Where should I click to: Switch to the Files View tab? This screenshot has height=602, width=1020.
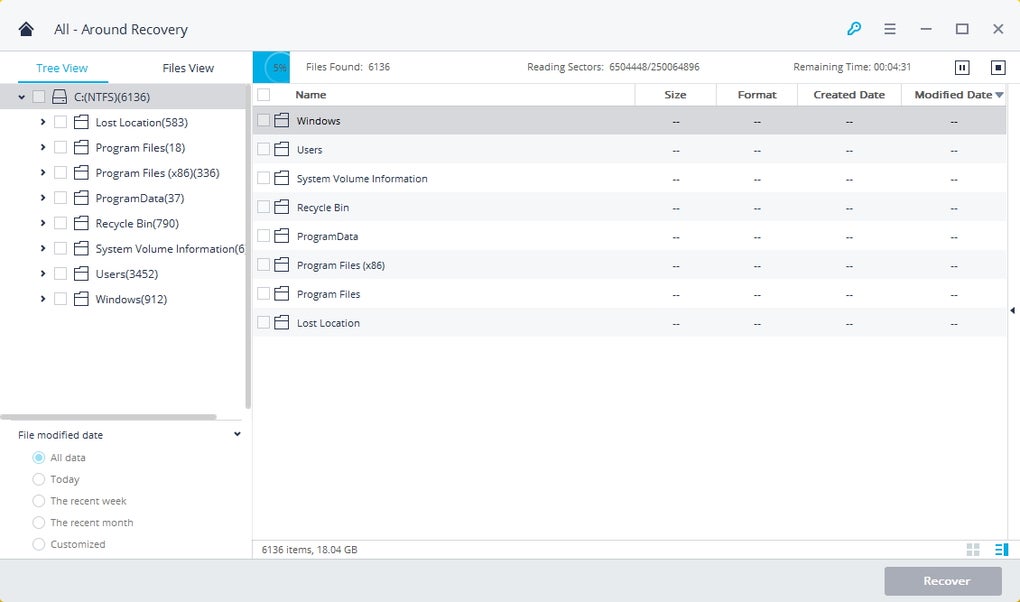click(x=187, y=67)
